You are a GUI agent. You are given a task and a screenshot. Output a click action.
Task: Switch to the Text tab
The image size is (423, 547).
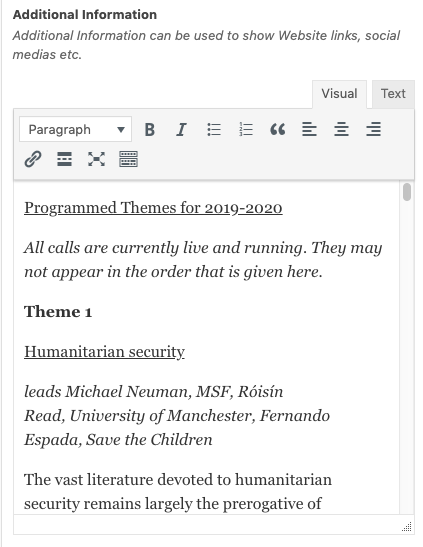tap(393, 94)
